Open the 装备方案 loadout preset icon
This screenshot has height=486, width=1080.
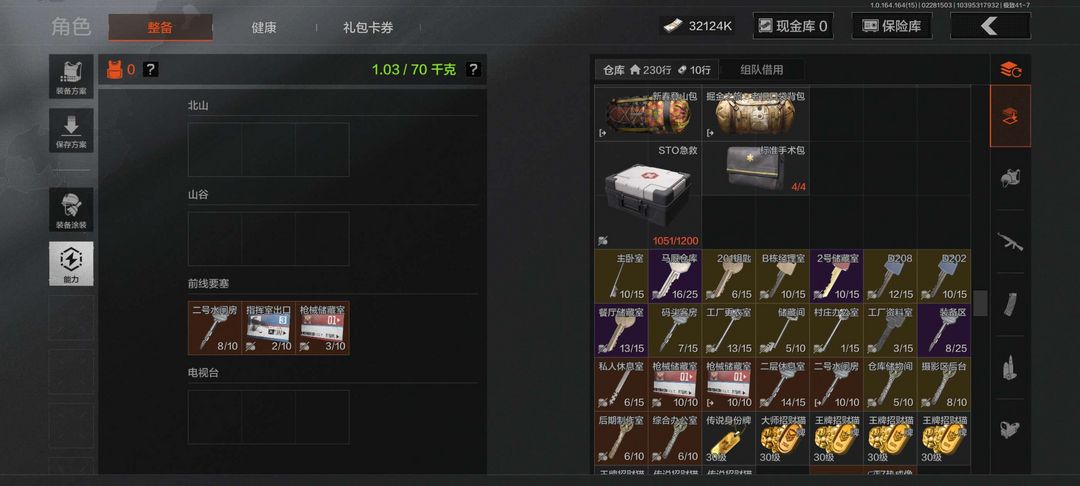click(x=71, y=76)
